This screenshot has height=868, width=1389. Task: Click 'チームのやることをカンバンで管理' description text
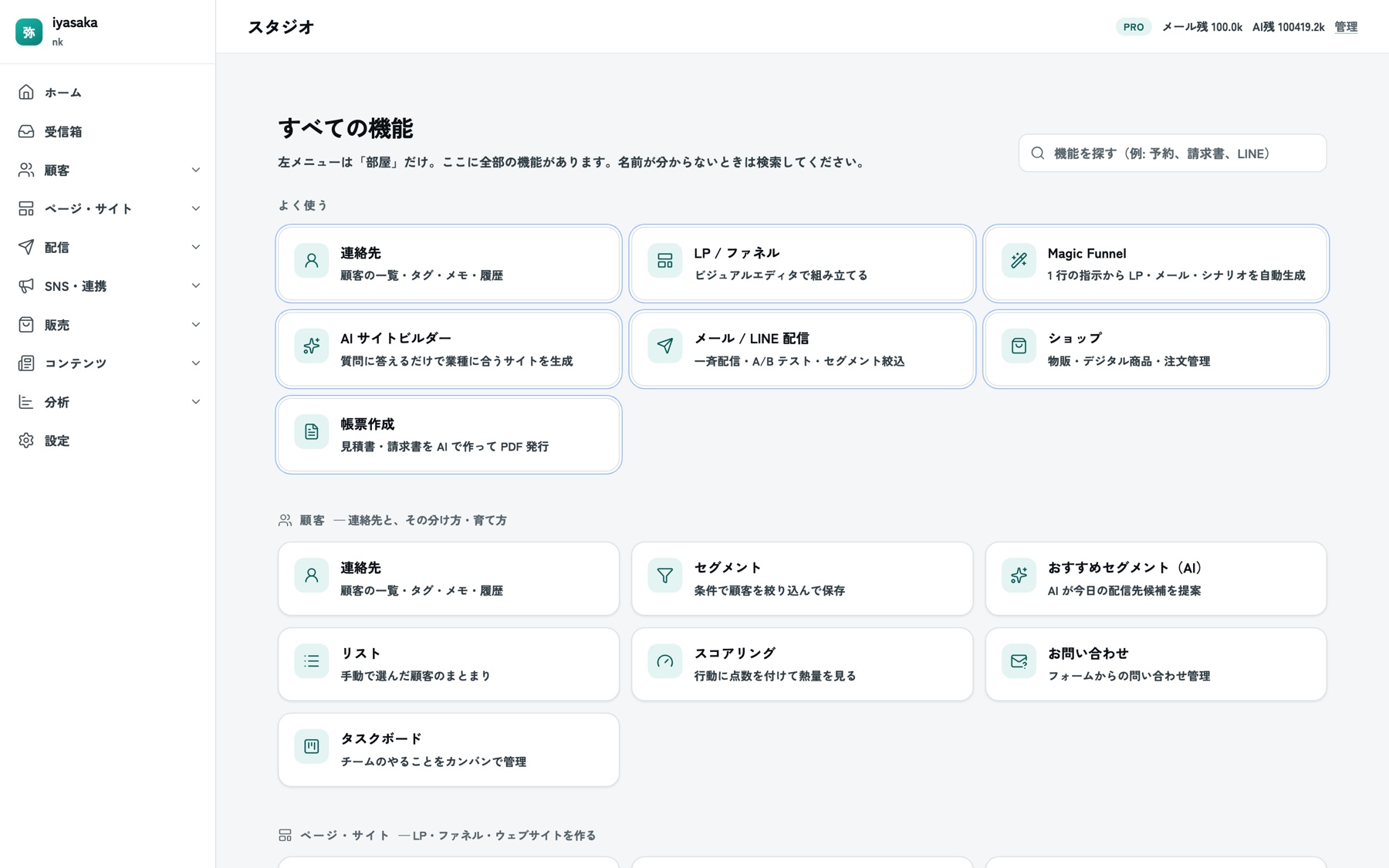pyautogui.click(x=434, y=762)
